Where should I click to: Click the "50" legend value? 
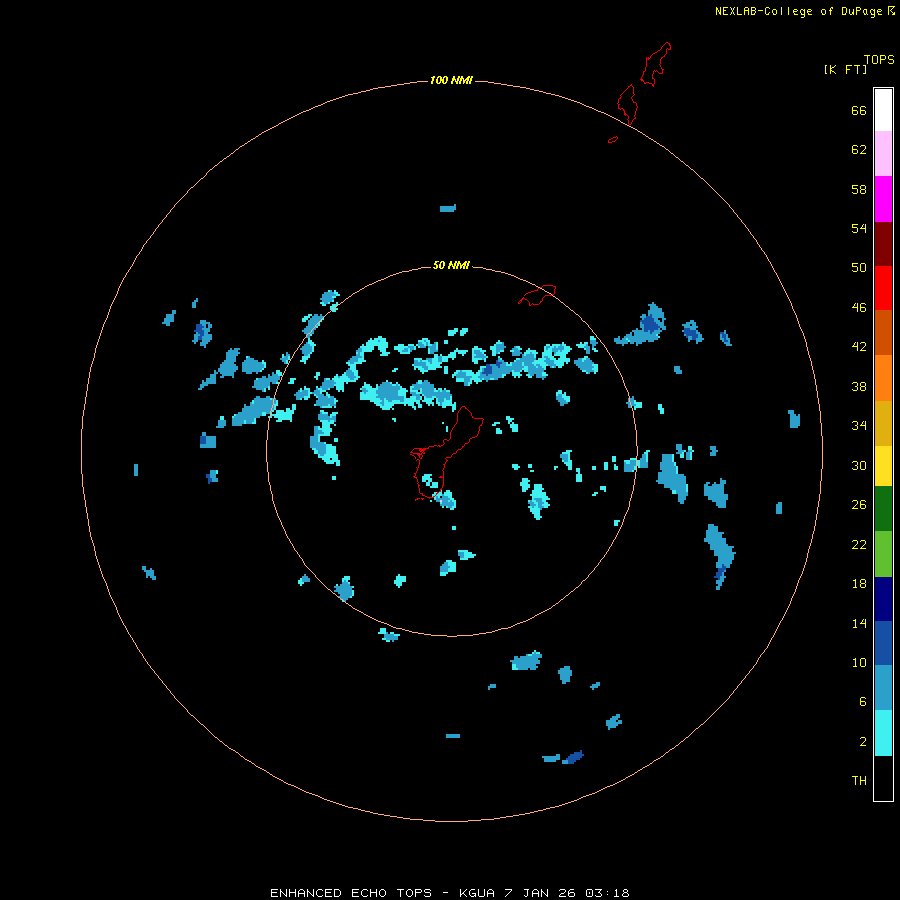[859, 268]
